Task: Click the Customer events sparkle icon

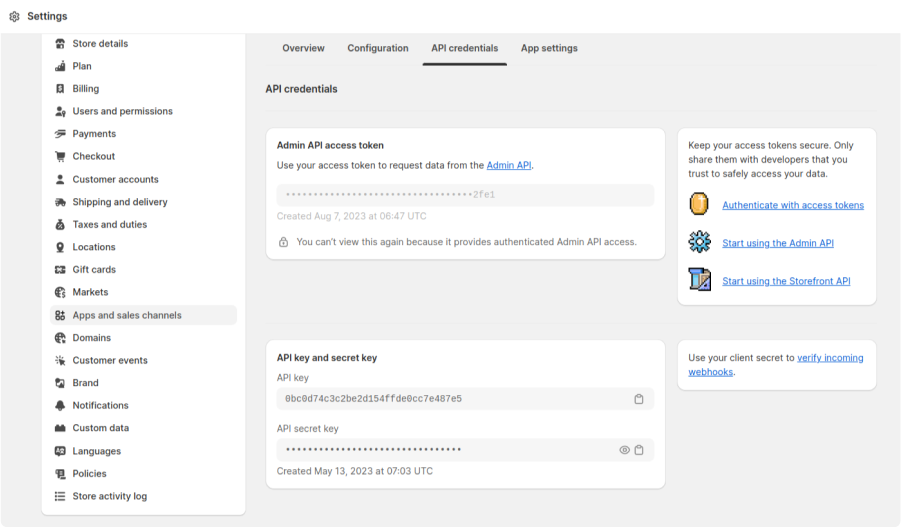Action: tap(60, 360)
